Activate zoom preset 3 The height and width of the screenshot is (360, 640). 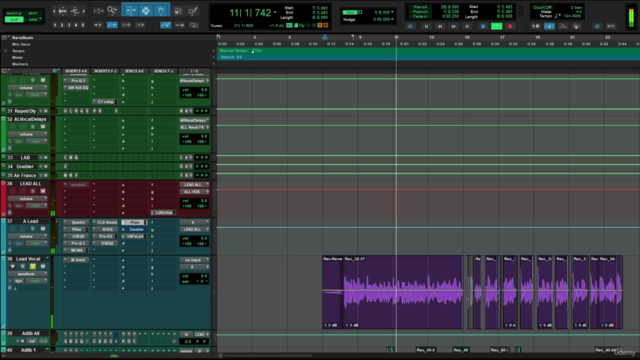coord(69,25)
